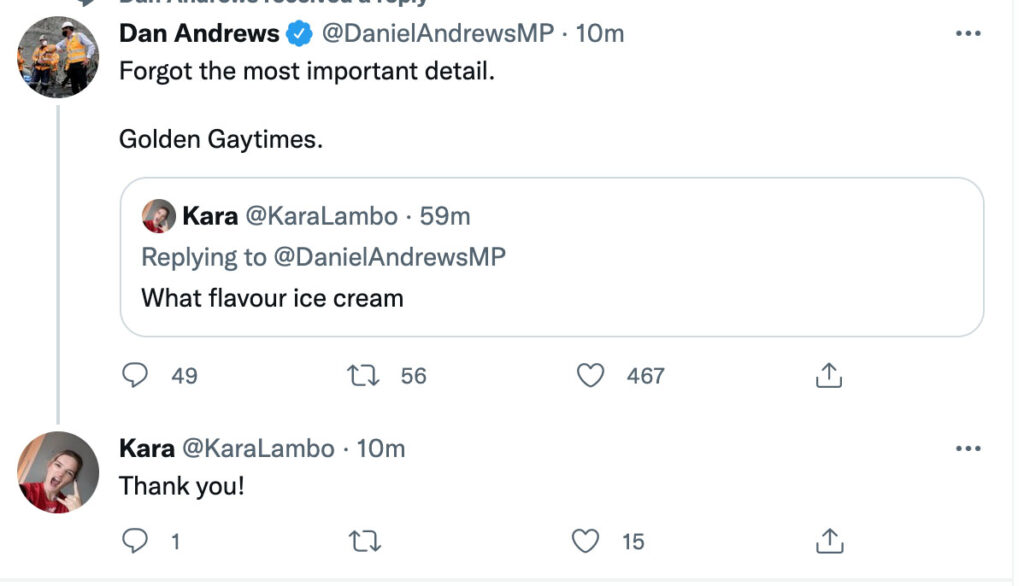Image resolution: width=1024 pixels, height=586 pixels.
Task: Open the @DanielAndrewsMP handle link
Action: pyautogui.click(x=436, y=33)
